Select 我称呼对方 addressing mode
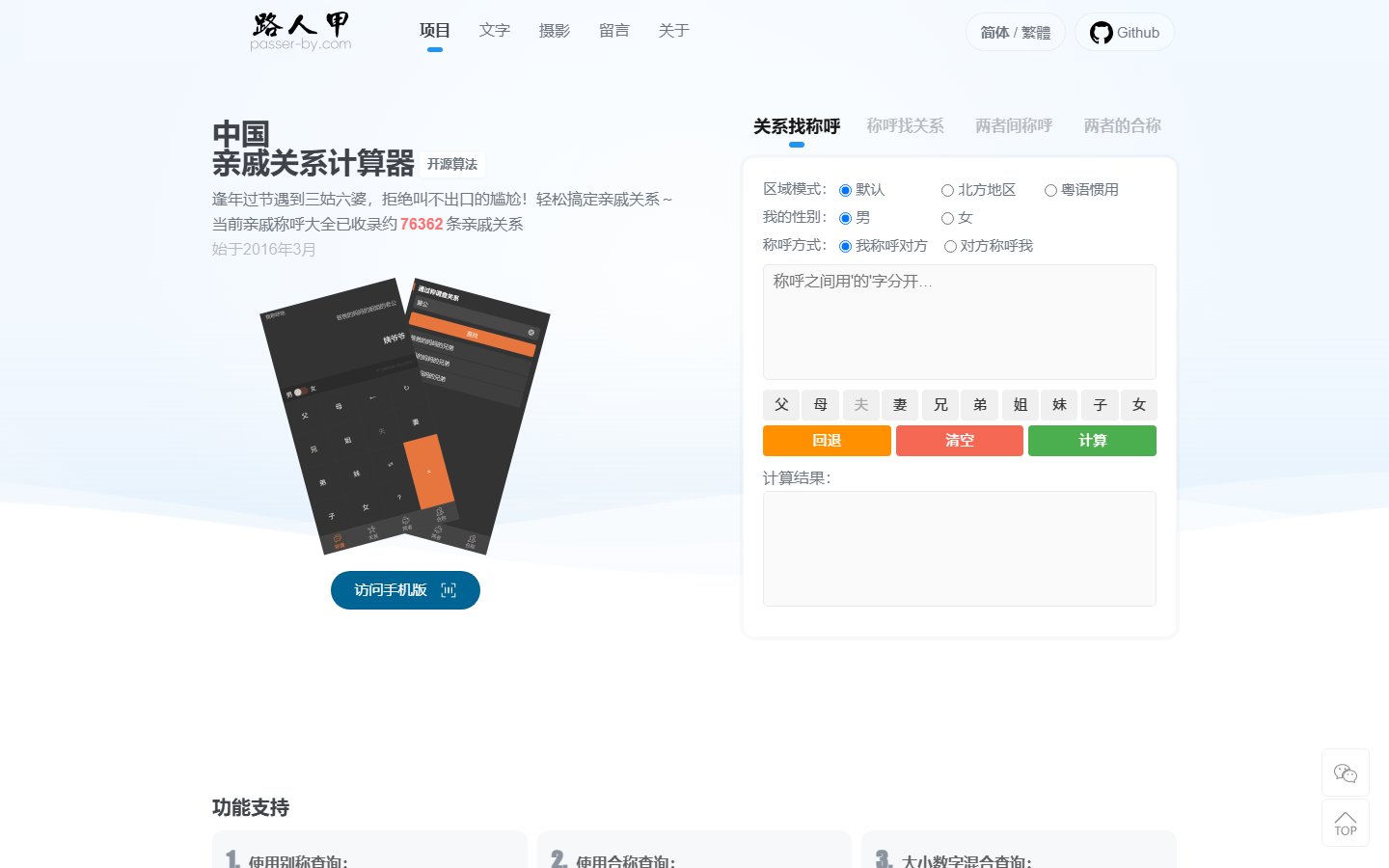This screenshot has height=868, width=1389. click(x=845, y=246)
